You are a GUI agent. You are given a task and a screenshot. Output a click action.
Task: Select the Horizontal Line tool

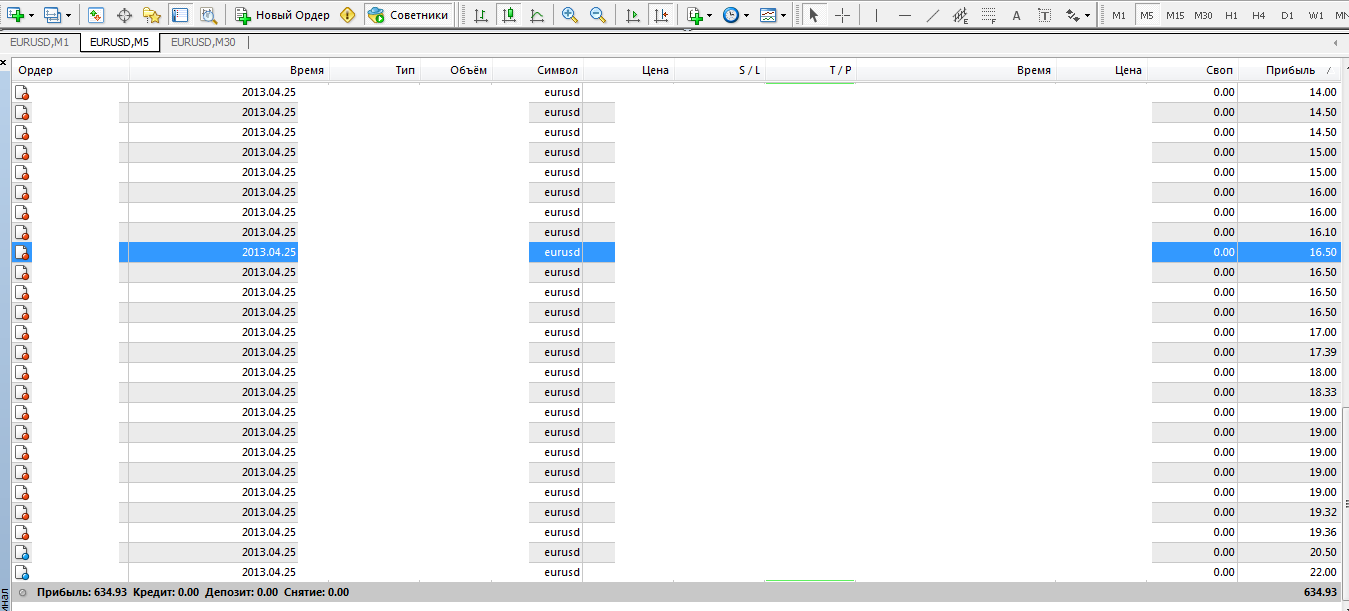pyautogui.click(x=904, y=15)
